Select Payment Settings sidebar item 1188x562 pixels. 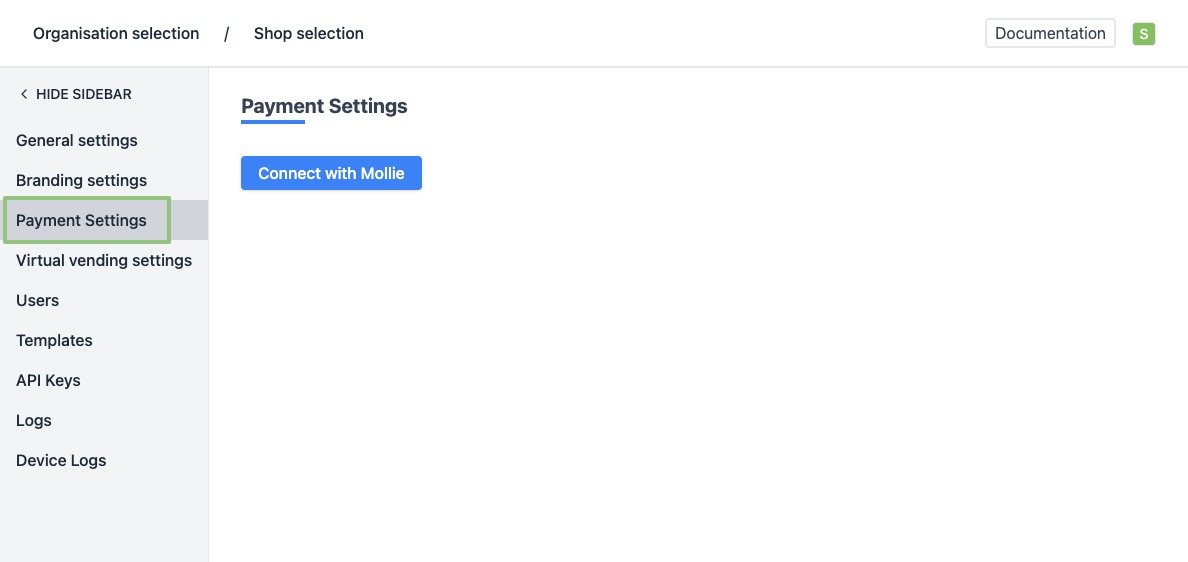point(81,220)
